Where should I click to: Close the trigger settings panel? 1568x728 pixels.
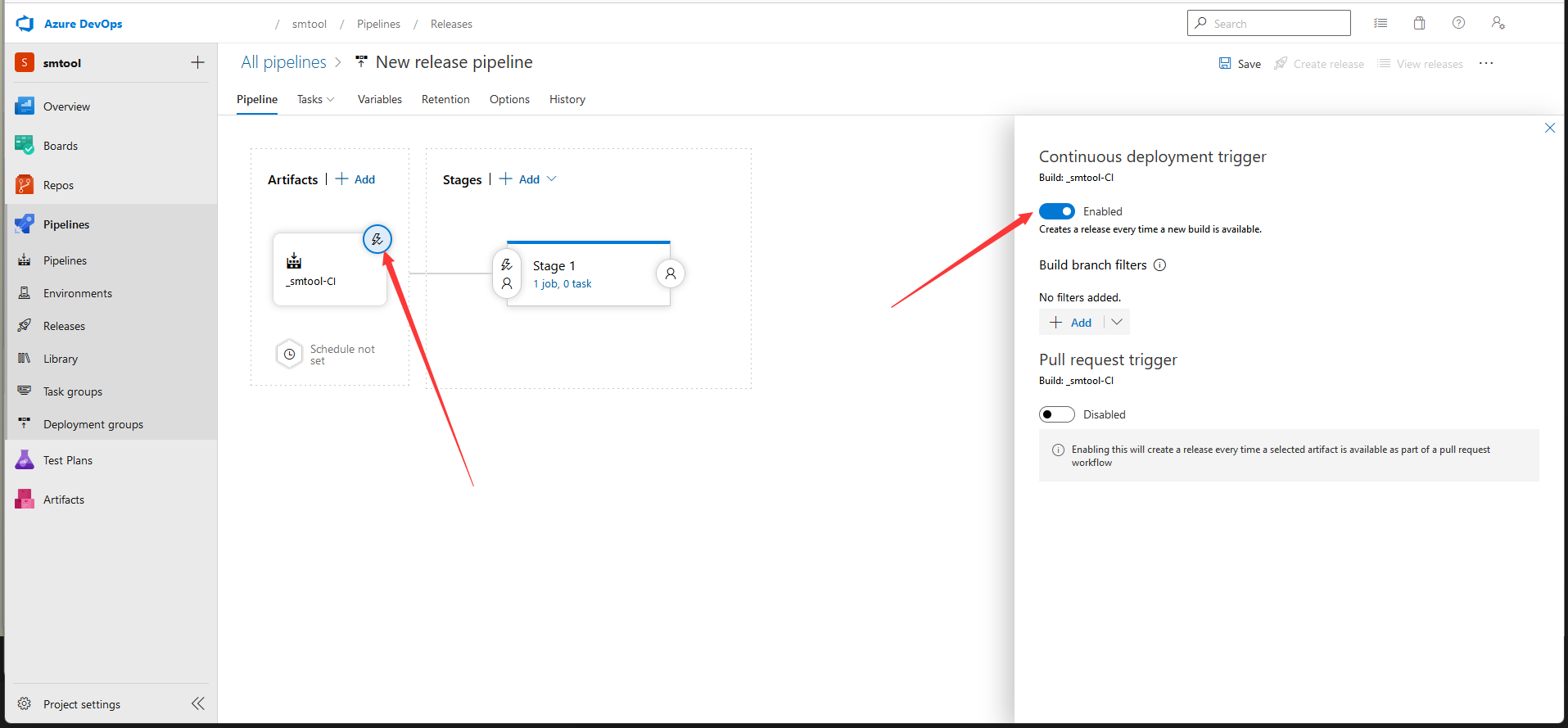click(x=1549, y=128)
